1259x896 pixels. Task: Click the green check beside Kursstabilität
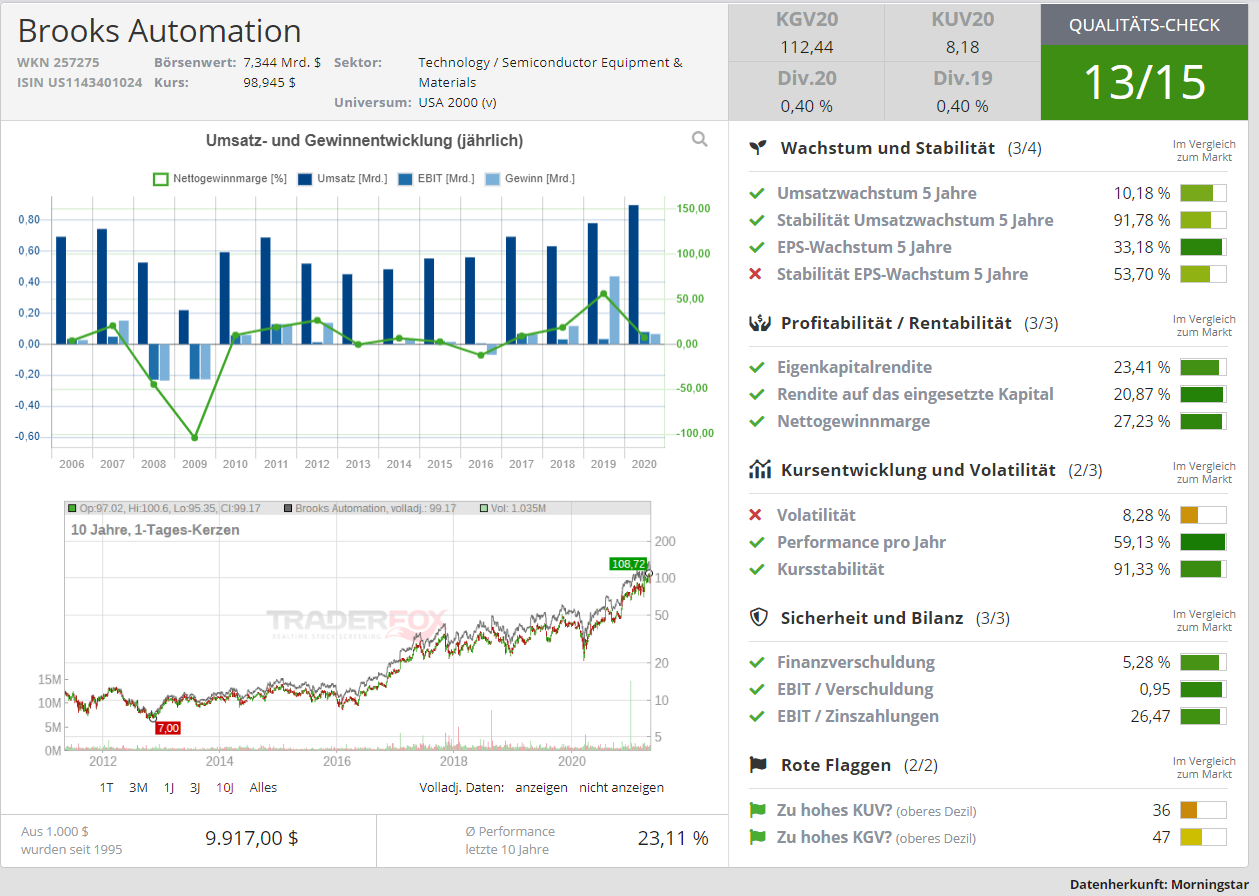pos(757,569)
